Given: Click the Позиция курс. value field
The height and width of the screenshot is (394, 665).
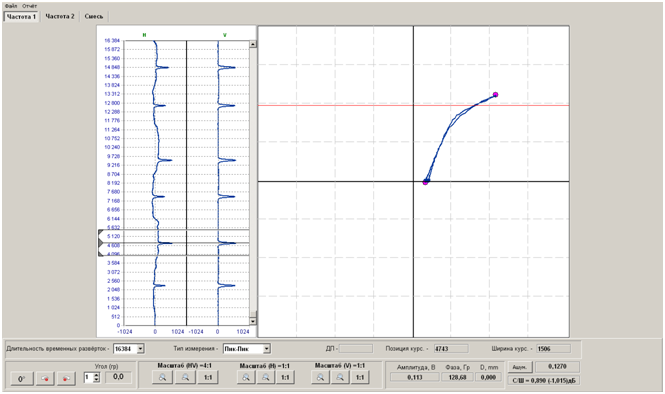Looking at the screenshot, I should coord(451,349).
